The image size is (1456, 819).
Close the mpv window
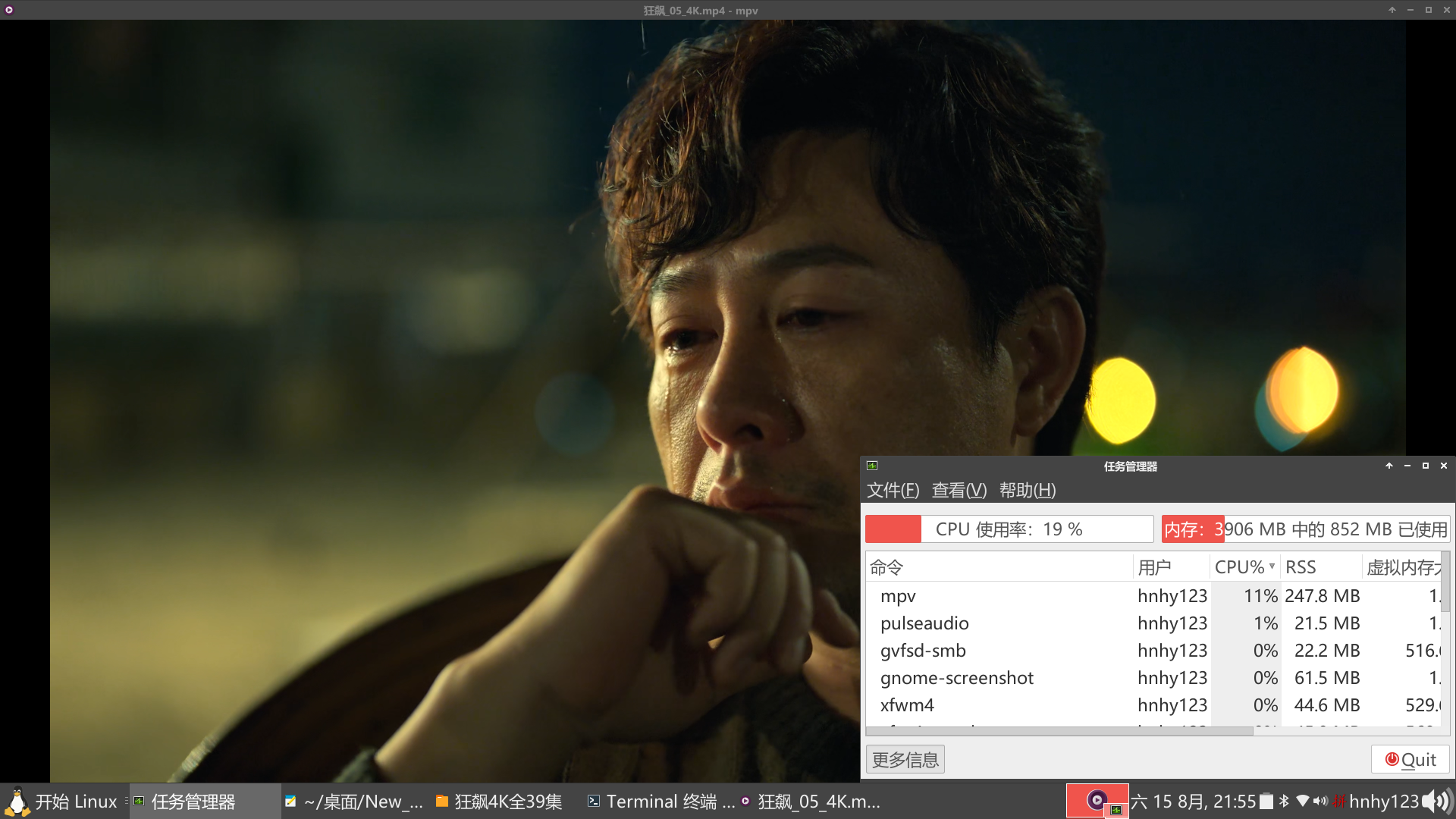point(1447,10)
